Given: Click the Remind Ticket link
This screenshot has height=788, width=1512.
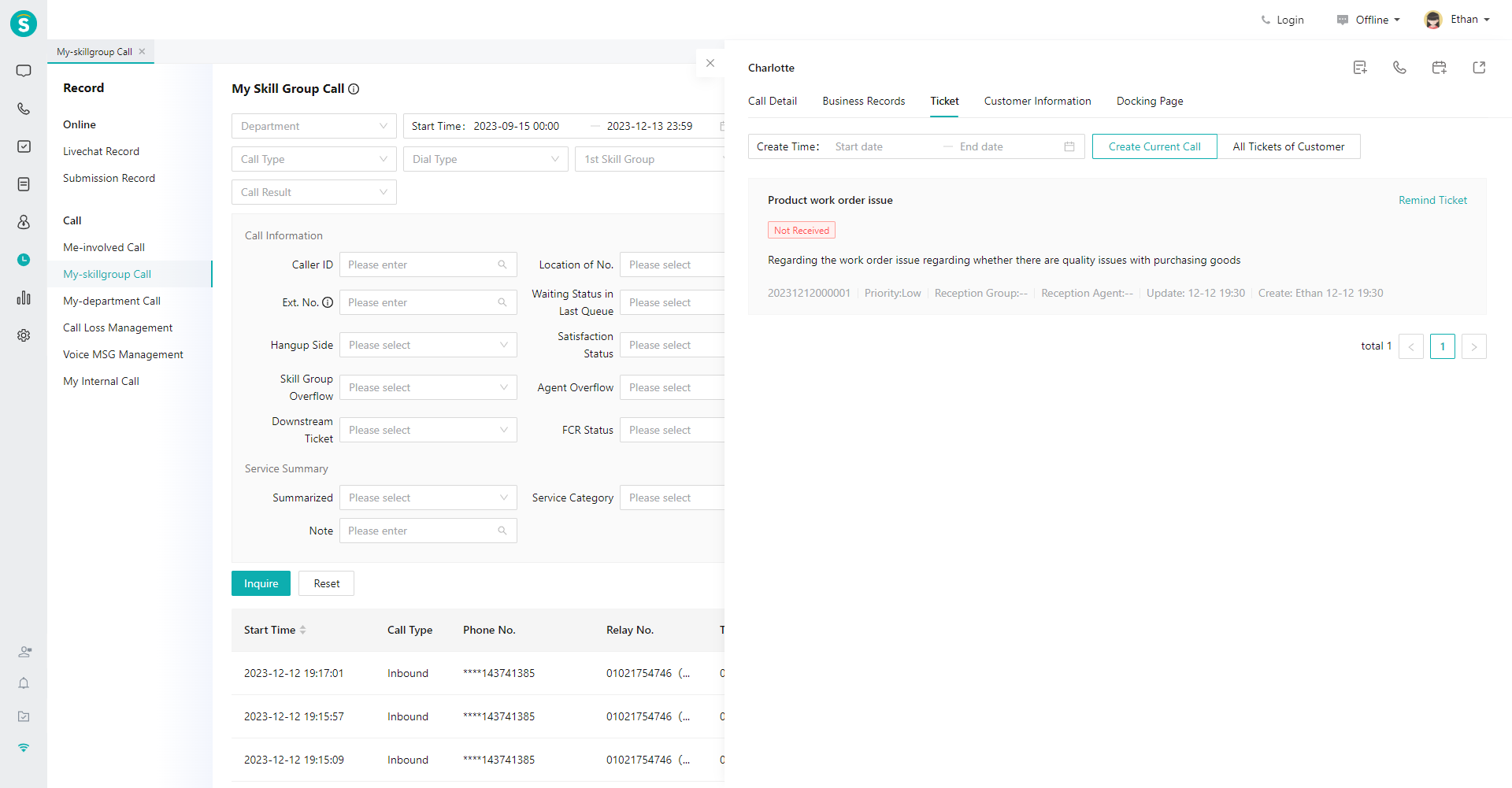Looking at the screenshot, I should (1432, 200).
